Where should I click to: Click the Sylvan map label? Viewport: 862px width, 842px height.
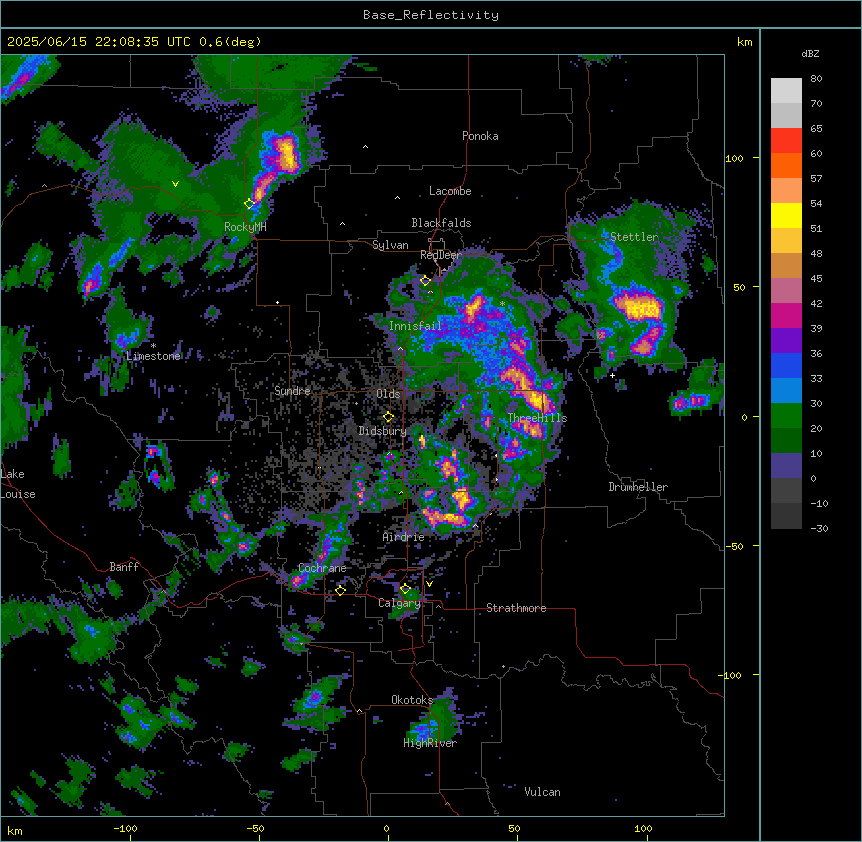tap(390, 245)
